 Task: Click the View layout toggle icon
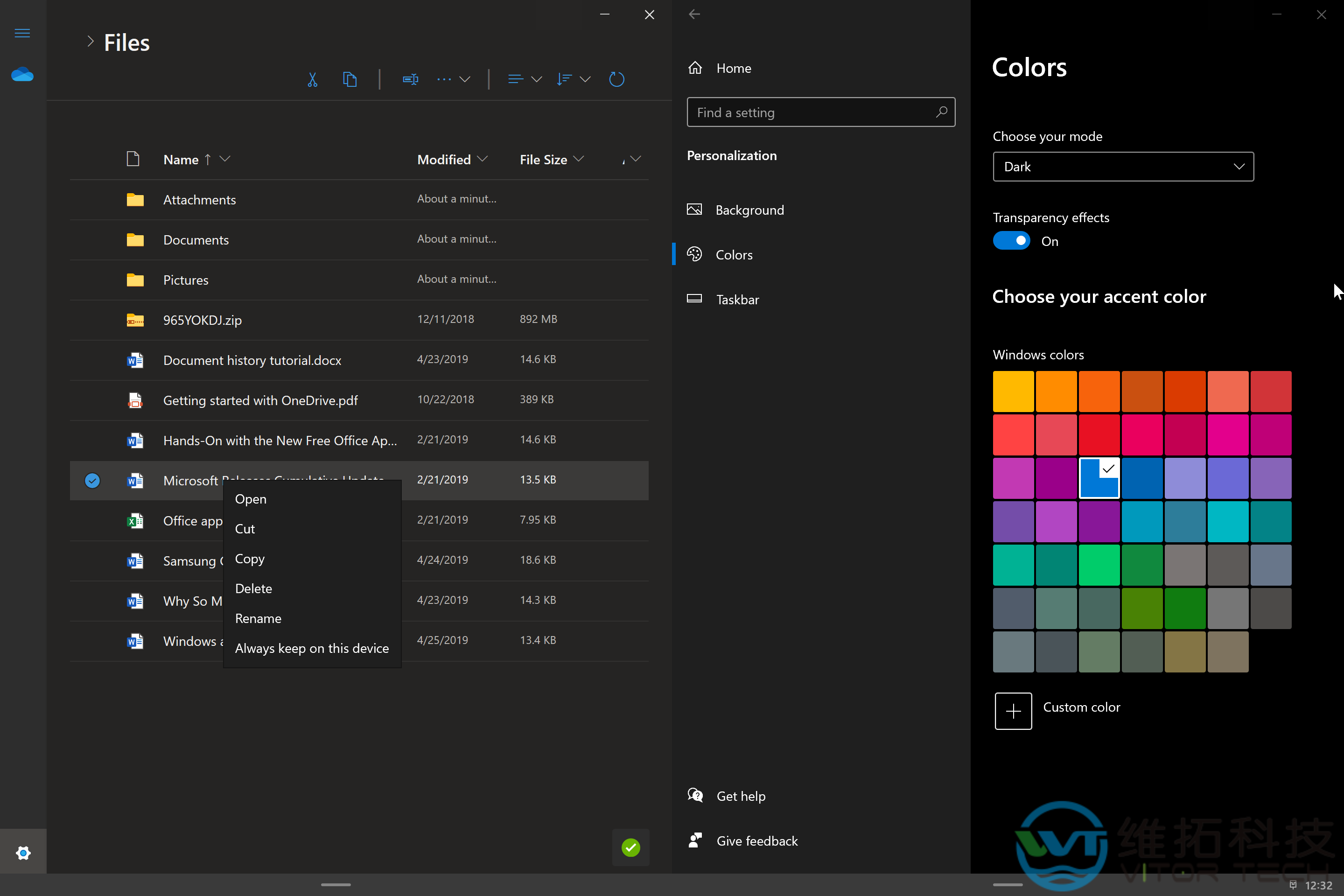click(x=515, y=79)
